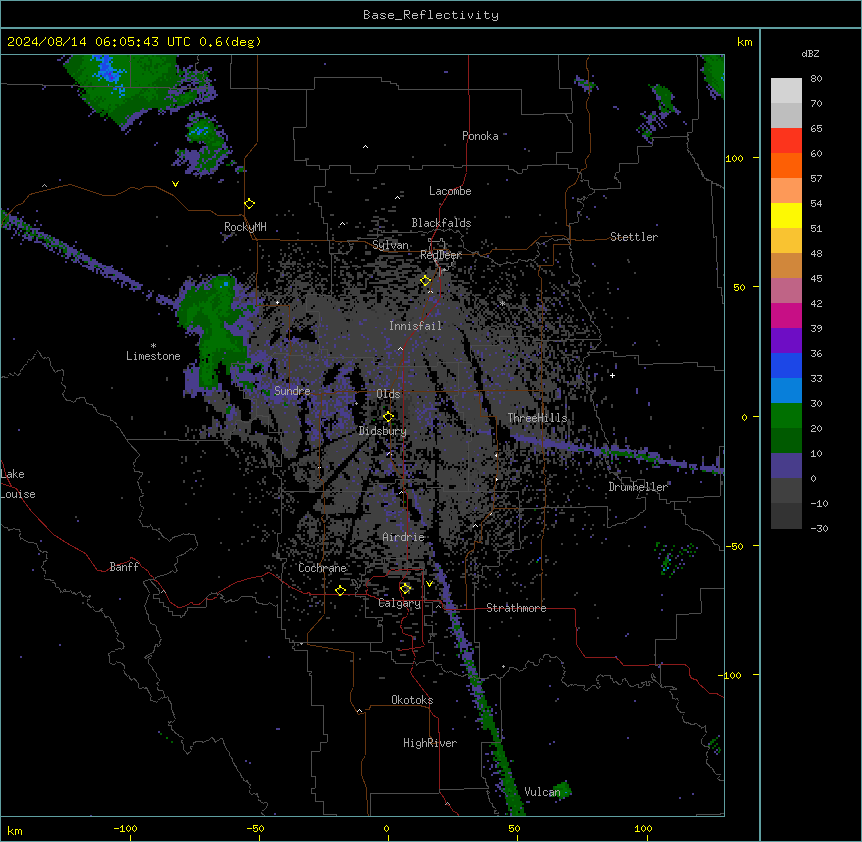862x842 pixels.
Task: Click the 50 tick on the horizontal axis
Action: (x=514, y=828)
